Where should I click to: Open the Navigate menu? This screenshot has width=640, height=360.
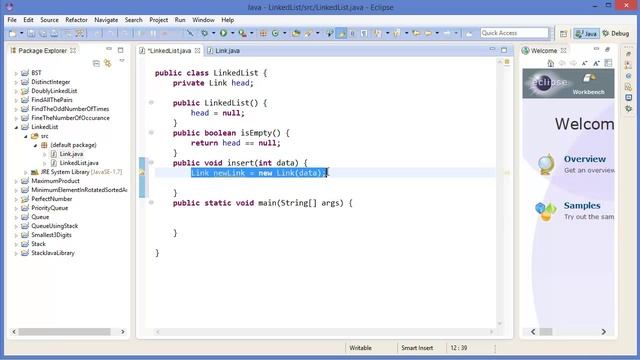pos(106,20)
